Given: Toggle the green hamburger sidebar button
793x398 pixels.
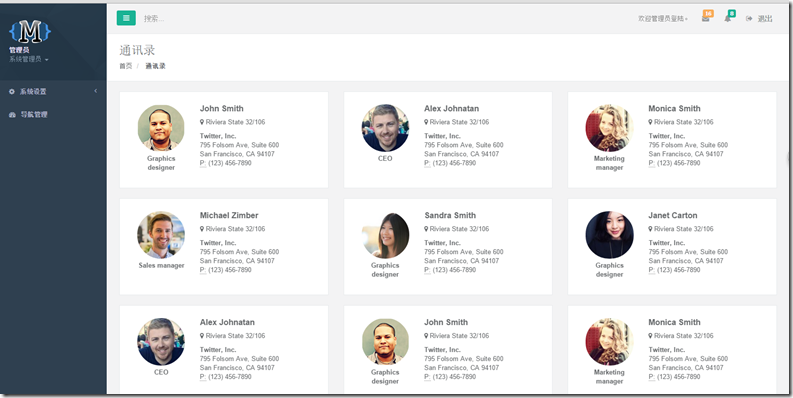Looking at the screenshot, I should (126, 18).
